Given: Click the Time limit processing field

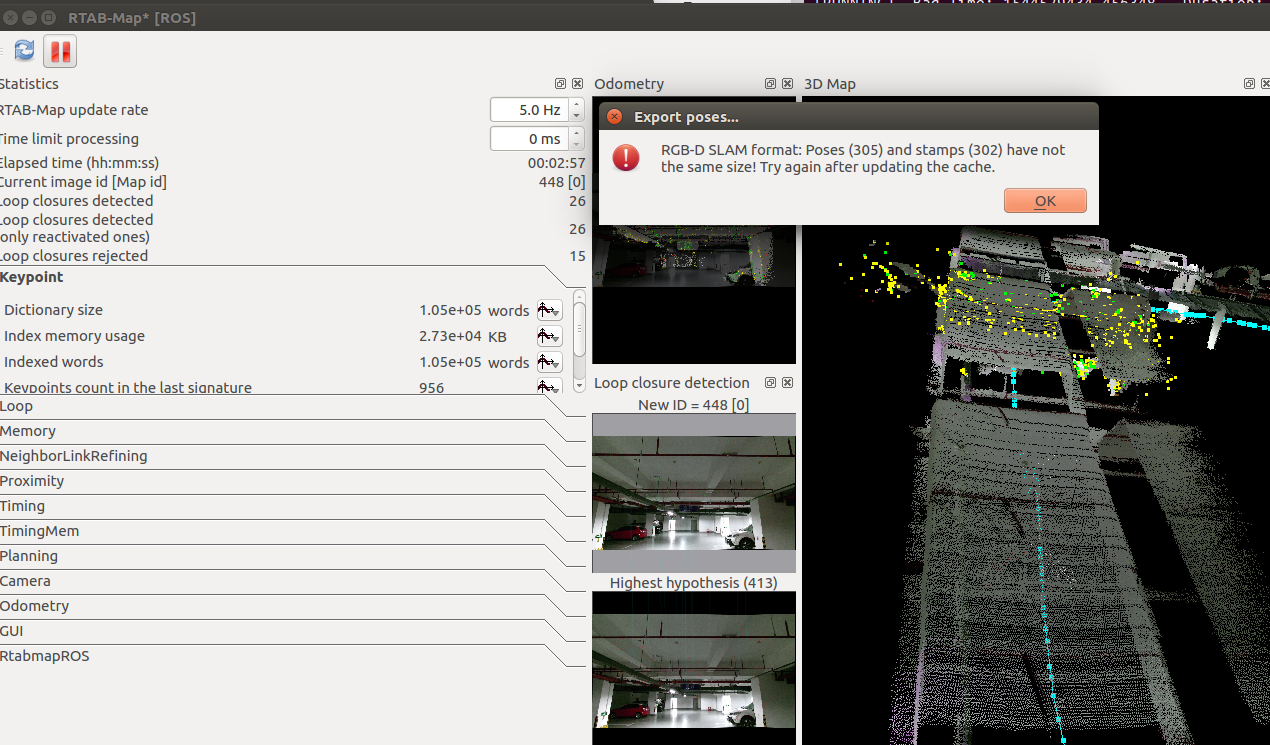Looking at the screenshot, I should 528,139.
